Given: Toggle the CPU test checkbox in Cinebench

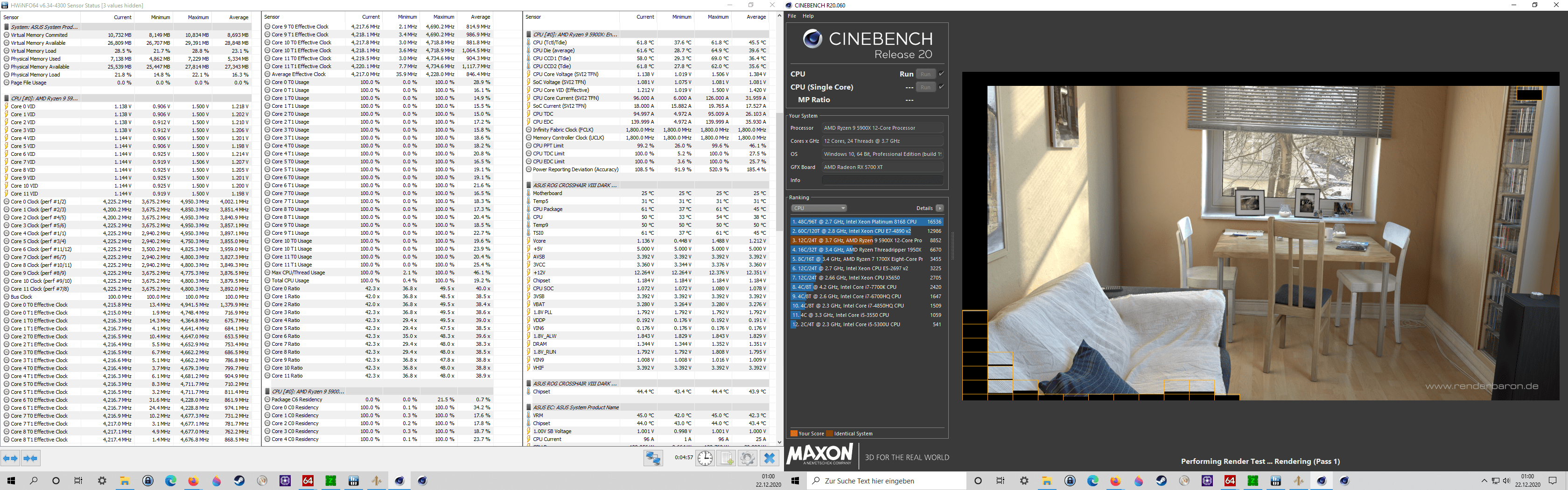Looking at the screenshot, I should (941, 74).
